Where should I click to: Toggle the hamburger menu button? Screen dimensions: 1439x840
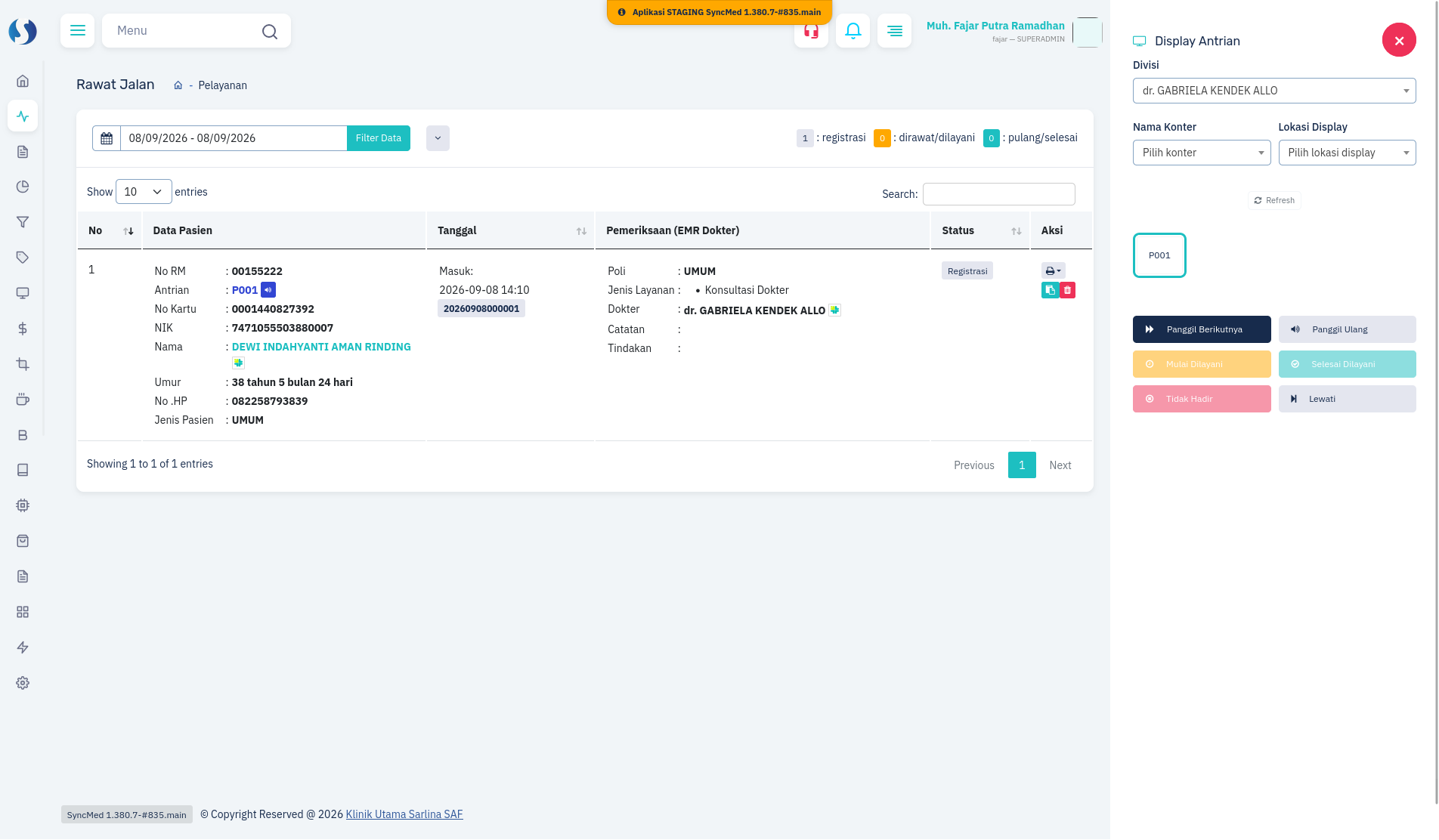tap(78, 31)
